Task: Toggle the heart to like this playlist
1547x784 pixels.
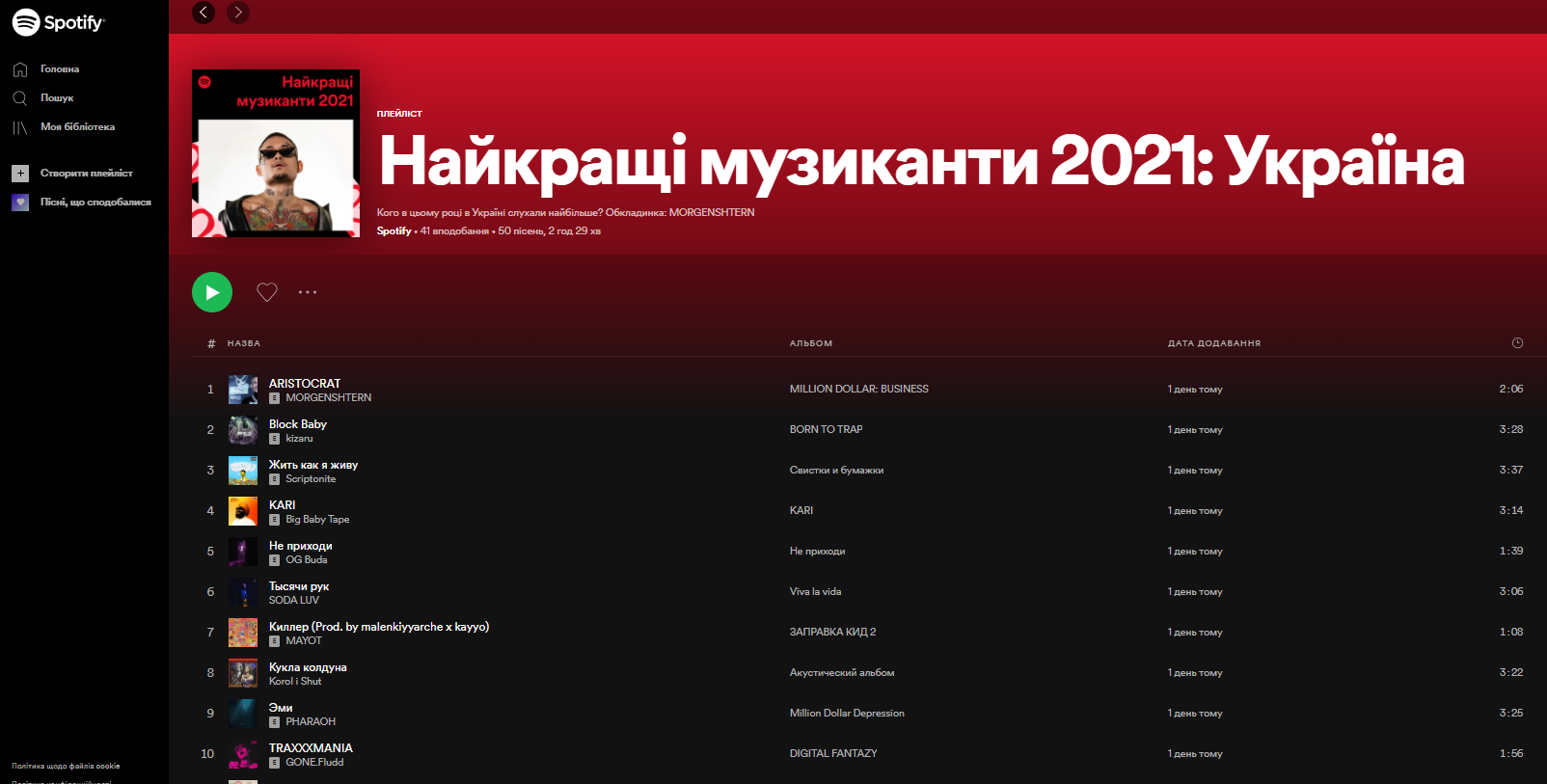Action: pyautogui.click(x=267, y=292)
